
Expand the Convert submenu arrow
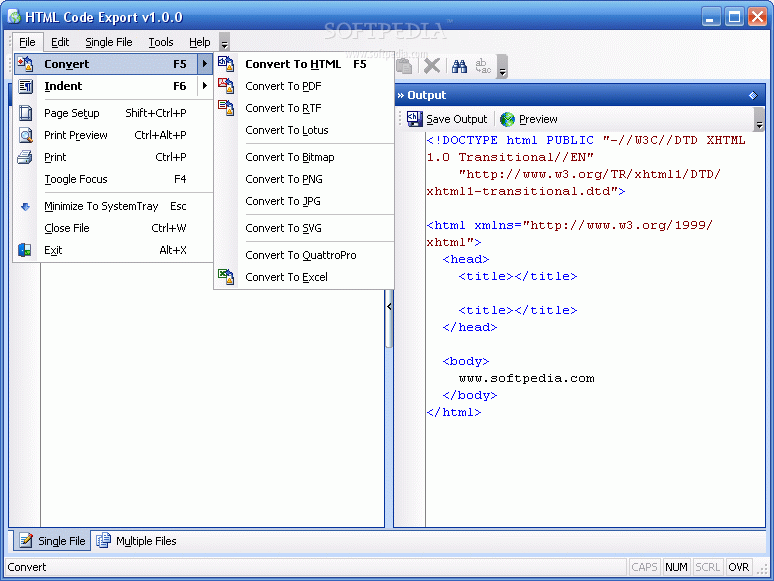pyautogui.click(x=204, y=64)
